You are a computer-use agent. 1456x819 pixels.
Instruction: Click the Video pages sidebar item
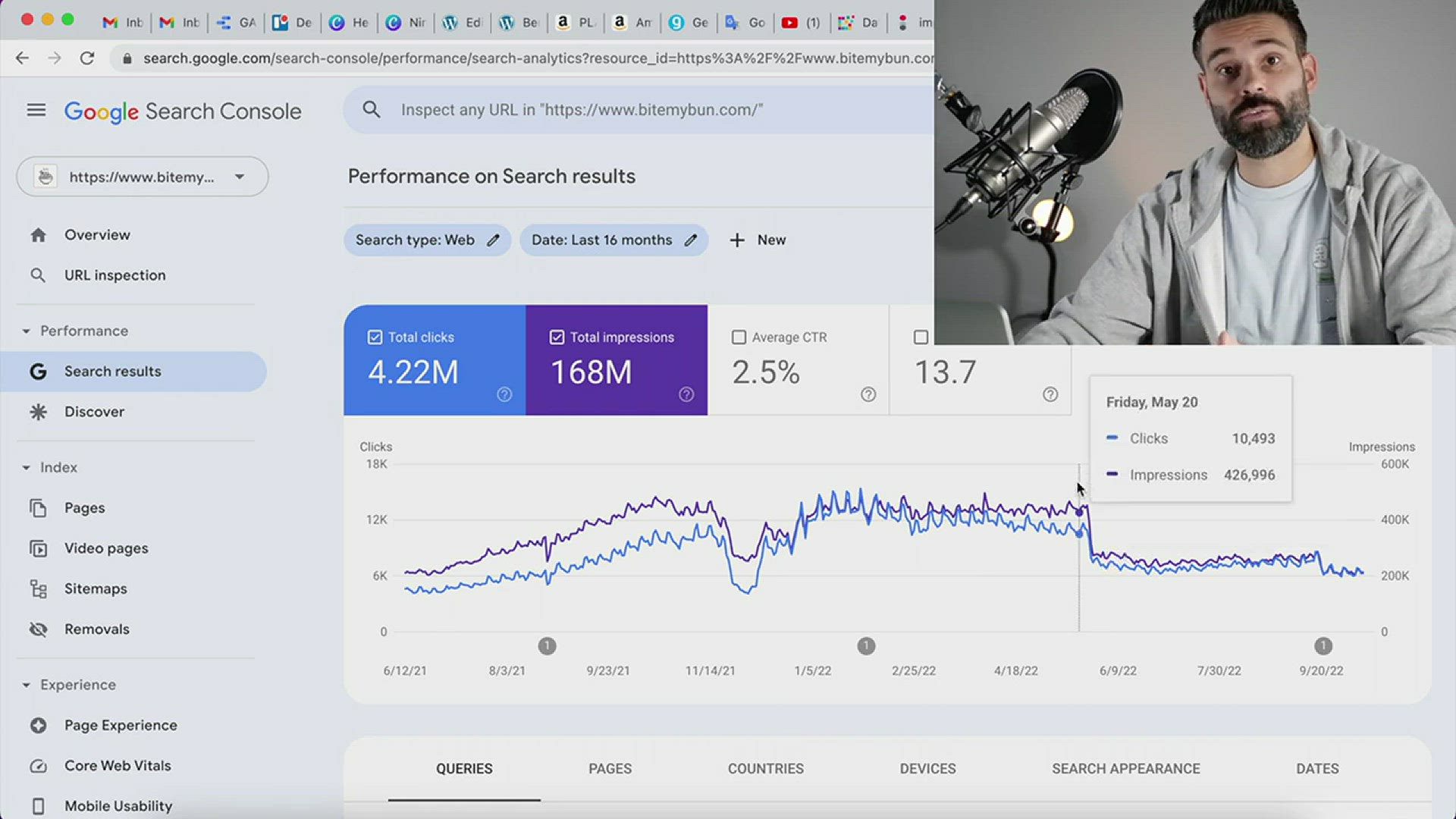[x=106, y=548]
